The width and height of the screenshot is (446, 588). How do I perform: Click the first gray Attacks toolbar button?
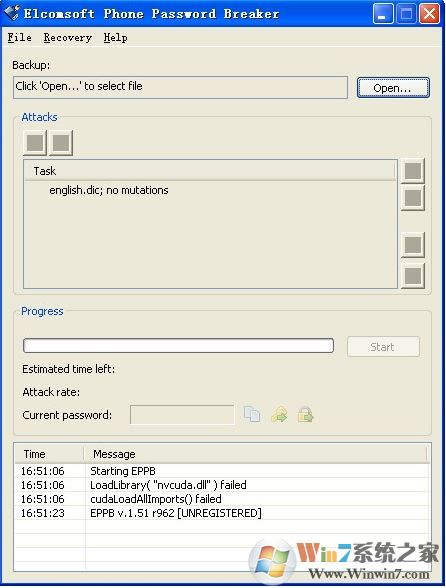click(x=35, y=142)
